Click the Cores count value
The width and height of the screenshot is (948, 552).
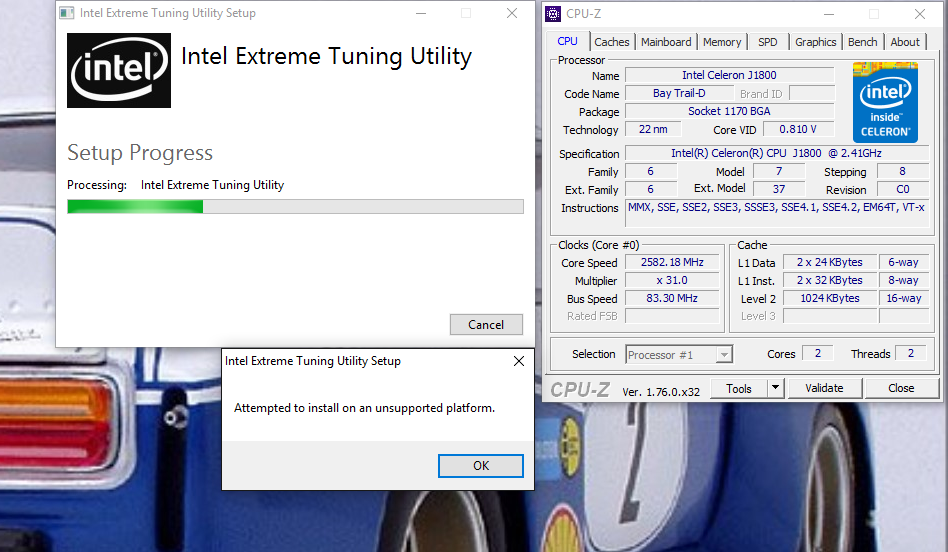(817, 353)
